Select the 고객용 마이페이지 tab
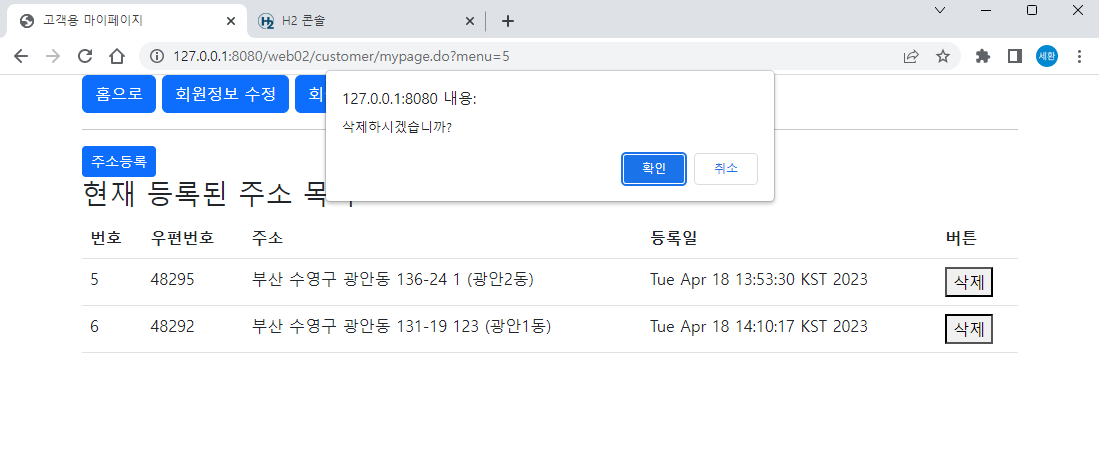This screenshot has height=455, width=1099. (126, 21)
